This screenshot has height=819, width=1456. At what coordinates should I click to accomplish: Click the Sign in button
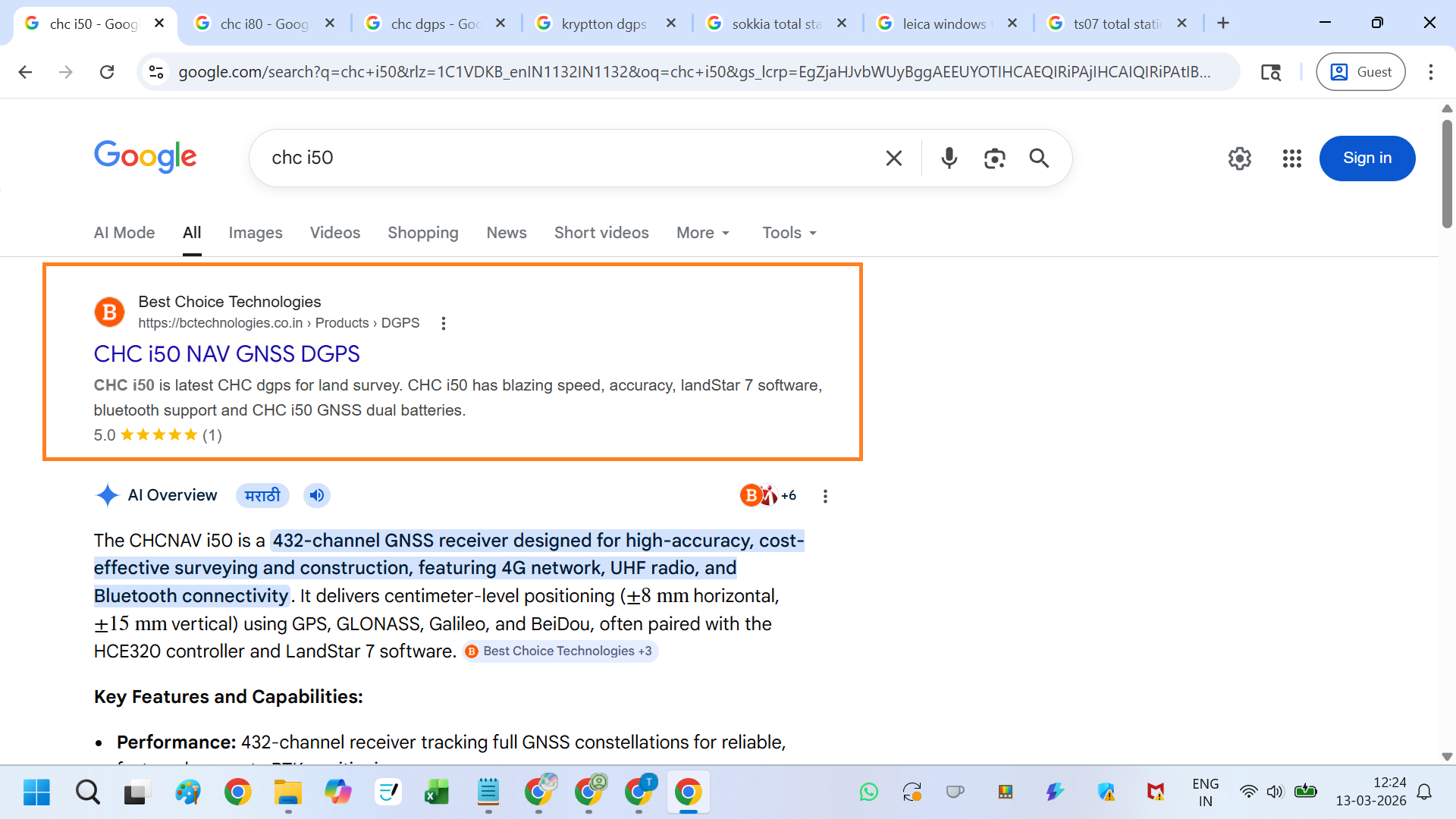coord(1367,158)
